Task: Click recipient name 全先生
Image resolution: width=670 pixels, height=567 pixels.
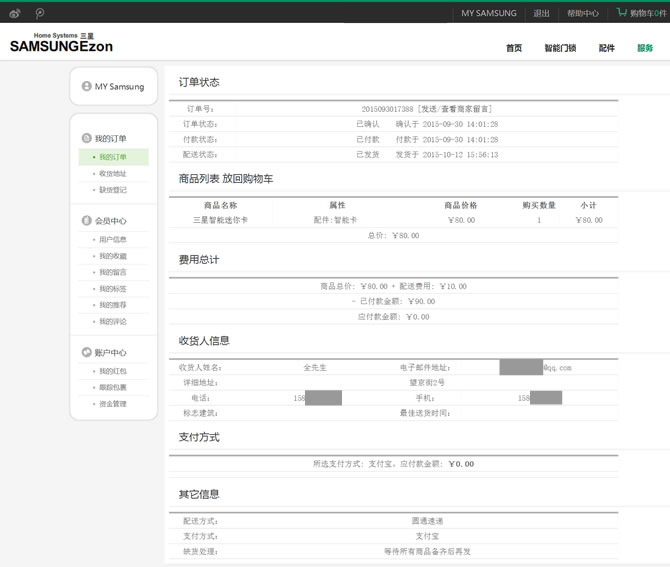Action: click(315, 367)
